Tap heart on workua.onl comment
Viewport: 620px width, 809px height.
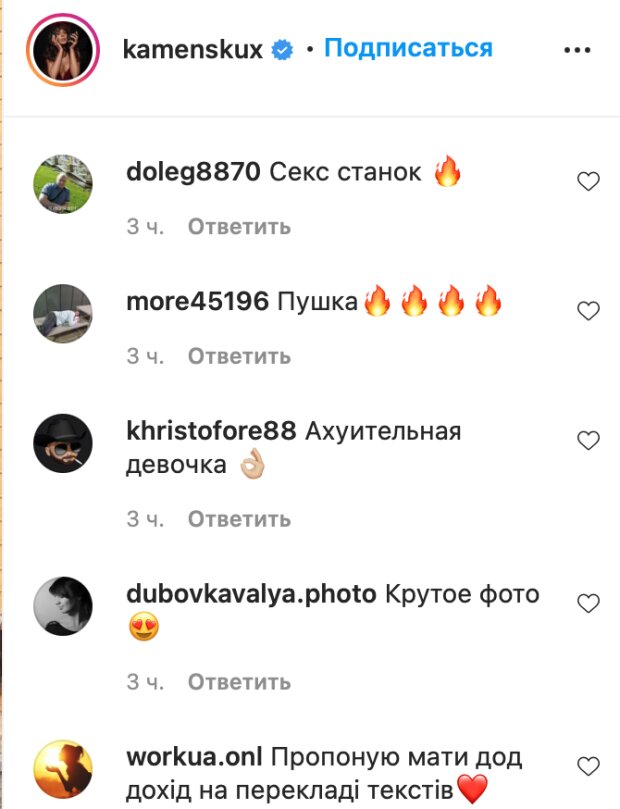click(x=588, y=766)
